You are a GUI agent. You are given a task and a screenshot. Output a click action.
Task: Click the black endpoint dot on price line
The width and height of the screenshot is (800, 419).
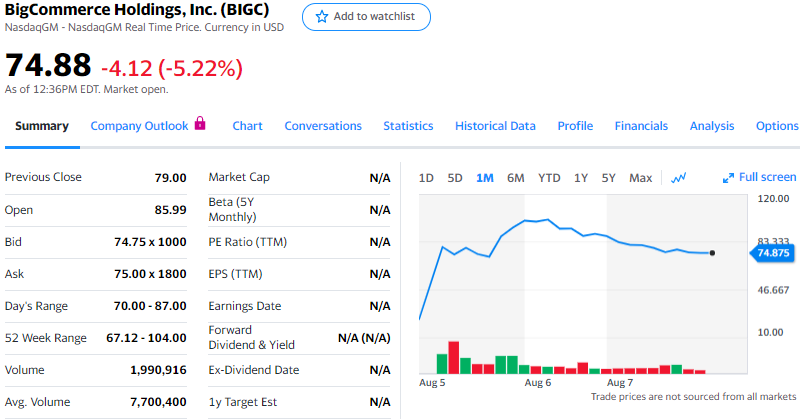(712, 253)
